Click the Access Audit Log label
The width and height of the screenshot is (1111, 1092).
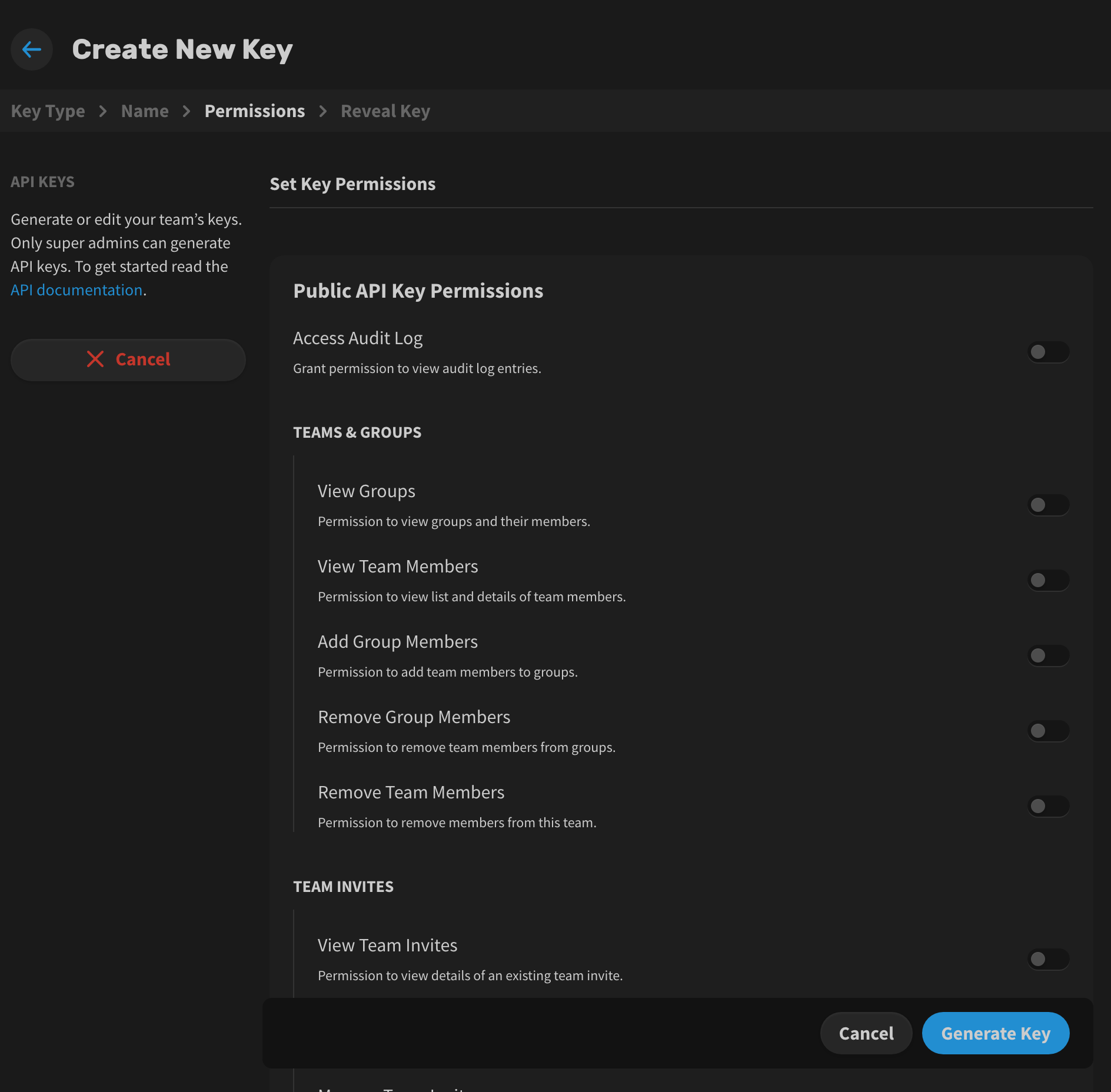point(358,338)
